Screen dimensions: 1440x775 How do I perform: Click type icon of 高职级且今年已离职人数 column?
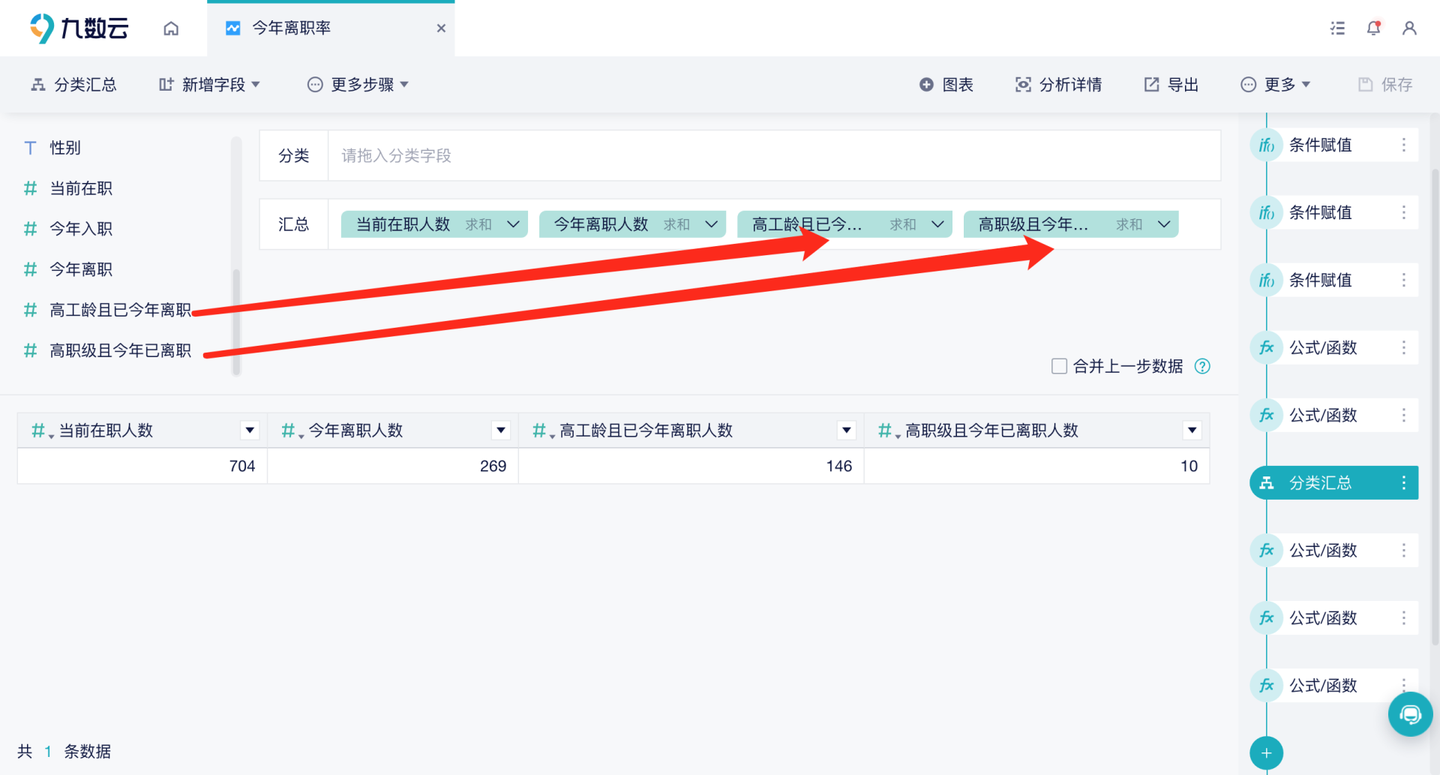point(888,431)
